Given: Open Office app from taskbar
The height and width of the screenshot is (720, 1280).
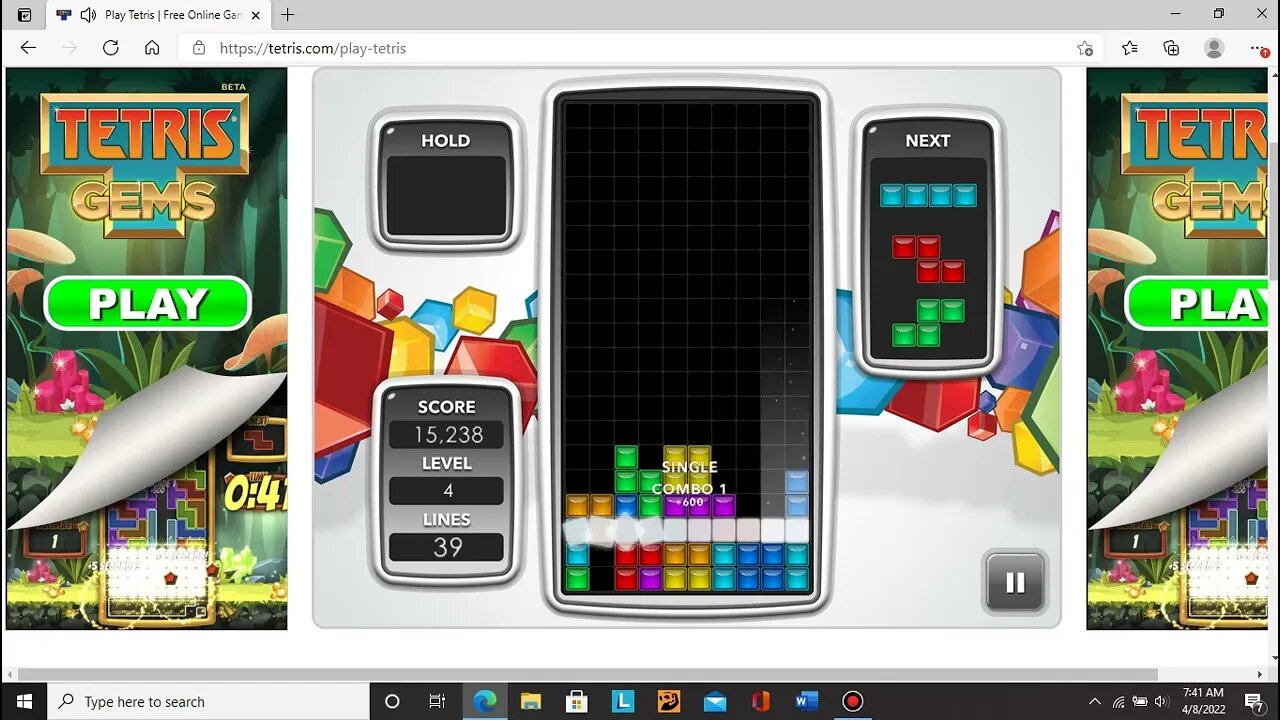Looking at the screenshot, I should pyautogui.click(x=760, y=701).
